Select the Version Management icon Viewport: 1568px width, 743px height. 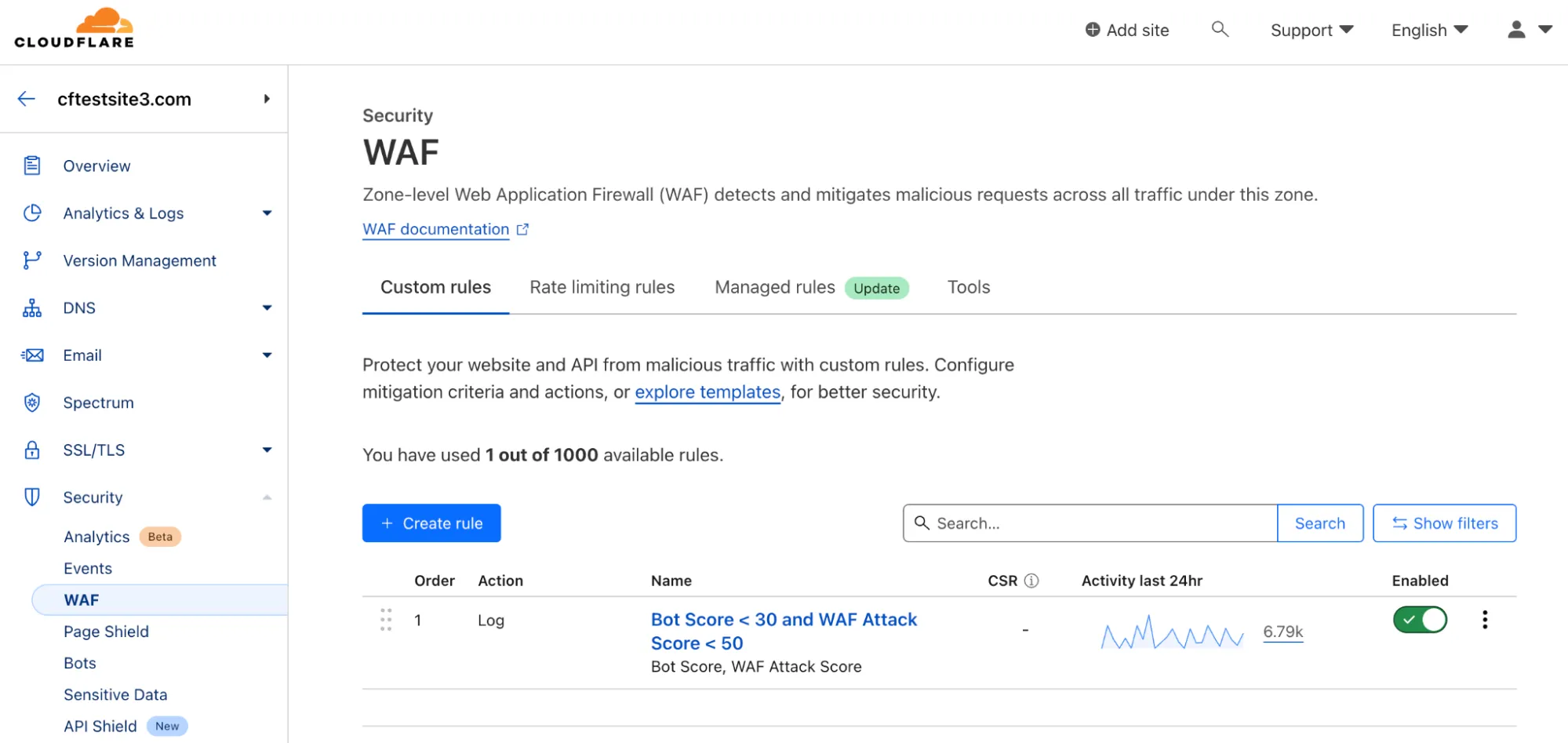tap(31, 260)
